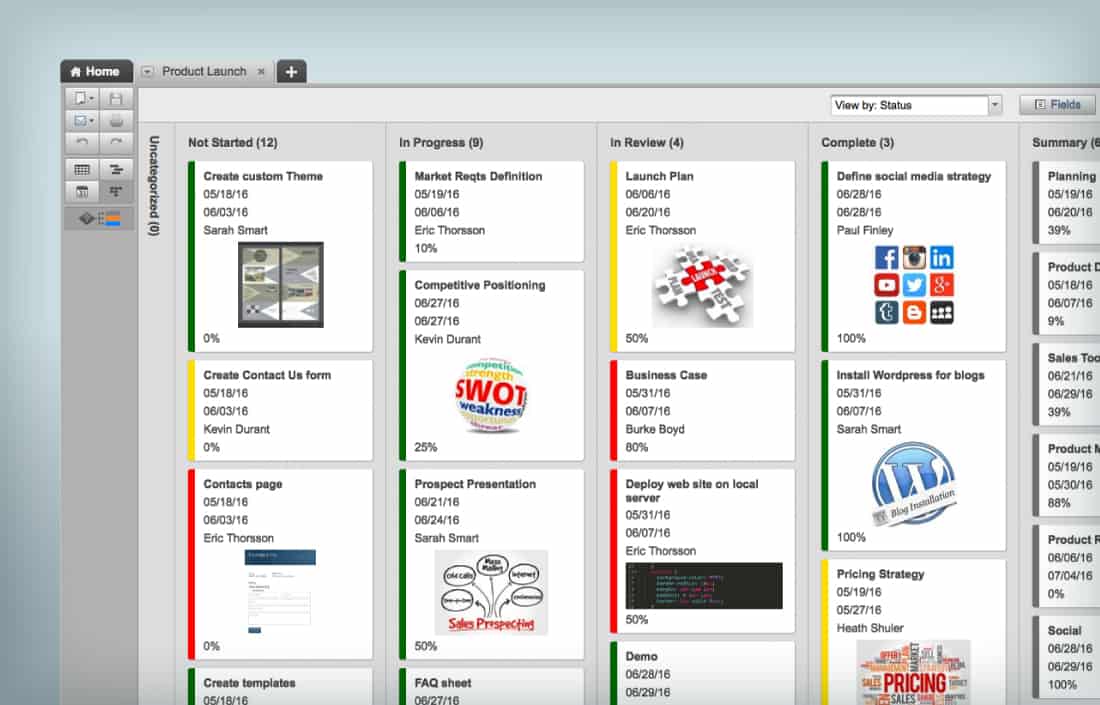The height and width of the screenshot is (705, 1100).
Task: Click the Fields button
Action: click(1056, 104)
